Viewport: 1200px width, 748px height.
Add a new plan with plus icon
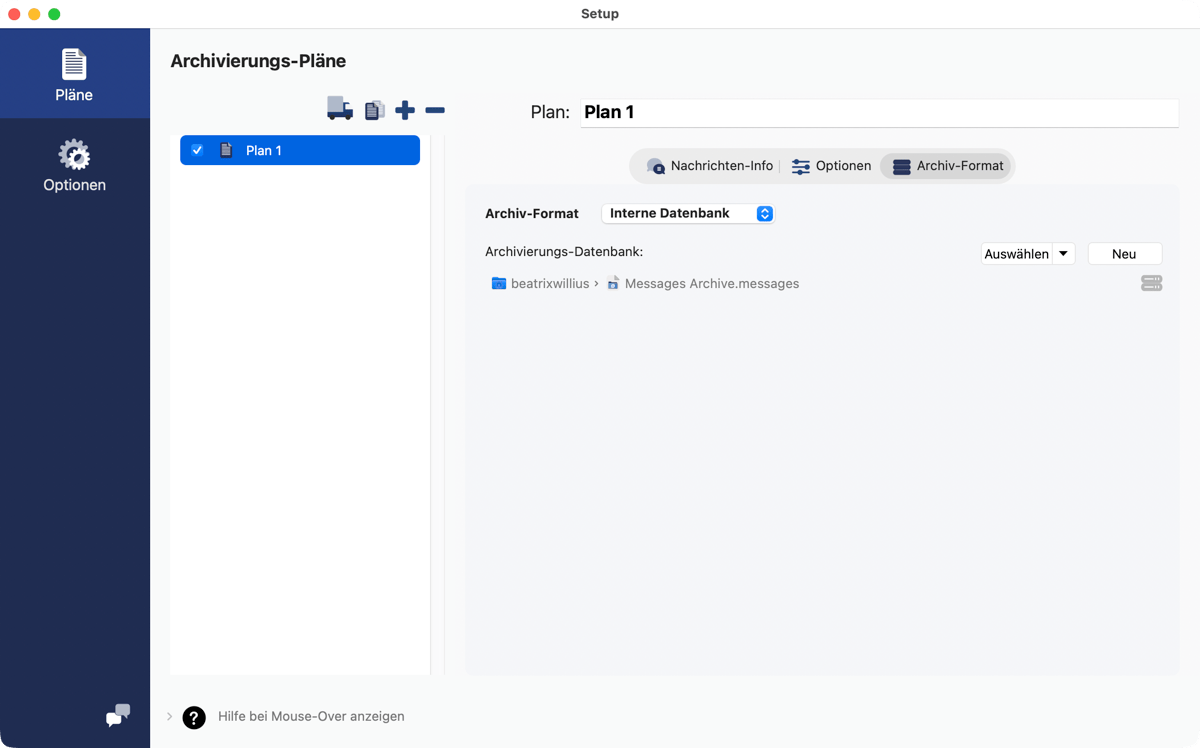(x=405, y=110)
